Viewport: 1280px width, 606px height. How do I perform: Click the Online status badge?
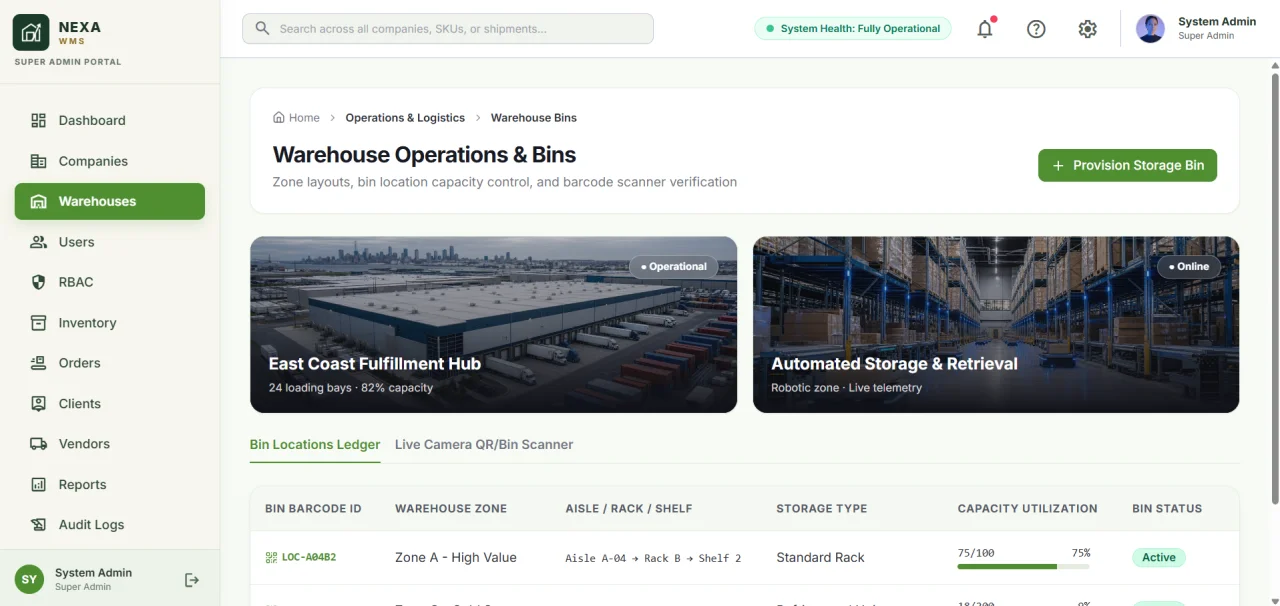tap(1190, 267)
